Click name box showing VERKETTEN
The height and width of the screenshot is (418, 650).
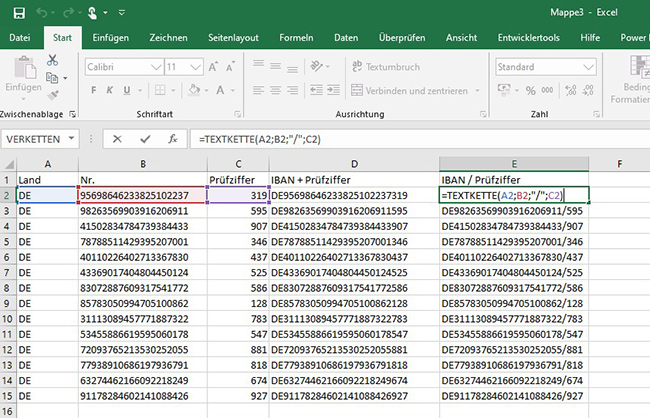[33, 139]
